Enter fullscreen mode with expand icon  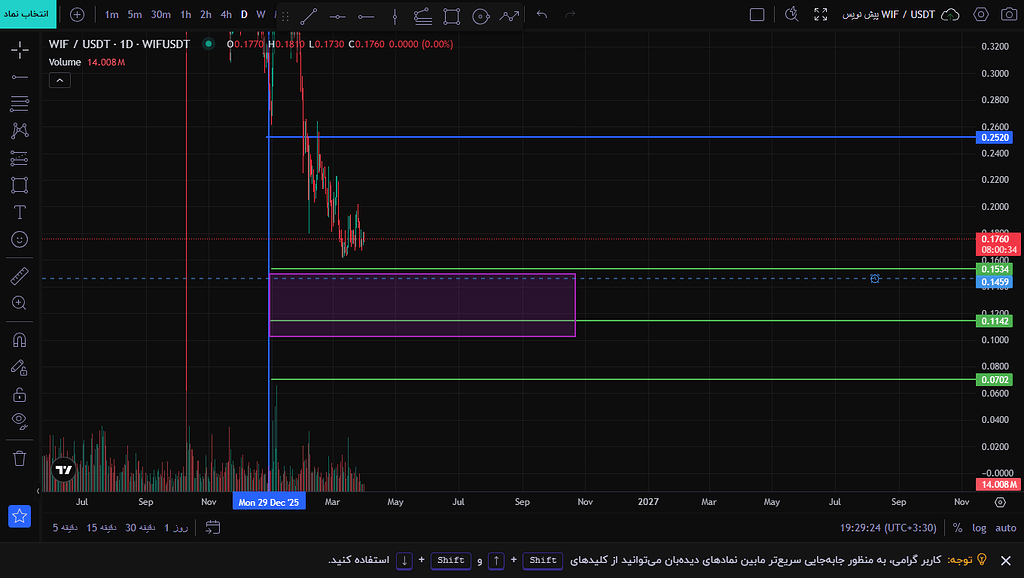coord(821,14)
